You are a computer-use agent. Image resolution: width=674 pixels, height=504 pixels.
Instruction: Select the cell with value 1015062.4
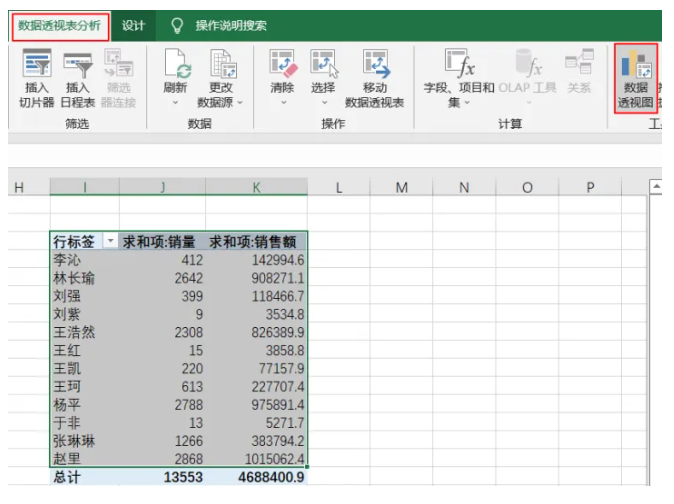coord(257,458)
